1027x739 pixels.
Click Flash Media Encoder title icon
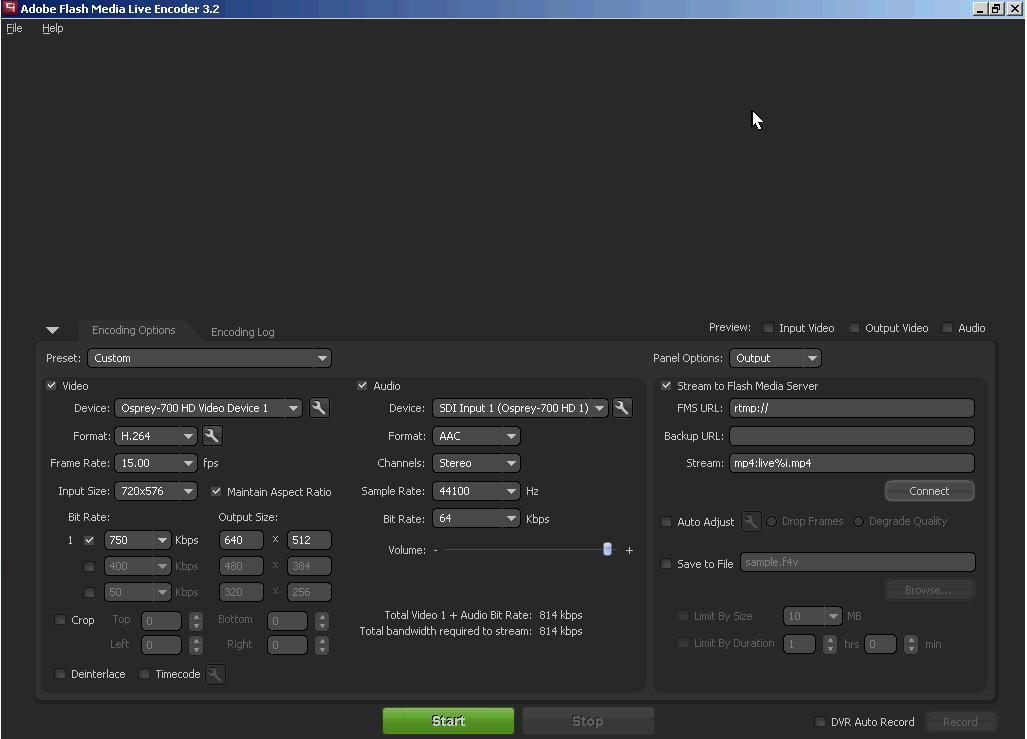click(10, 8)
